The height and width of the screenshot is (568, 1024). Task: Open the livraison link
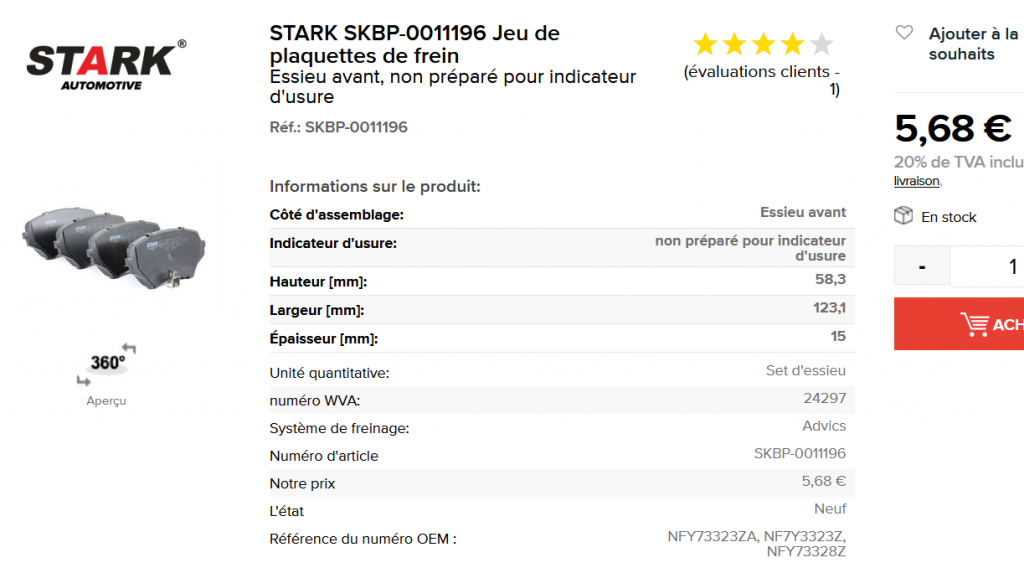click(x=916, y=181)
